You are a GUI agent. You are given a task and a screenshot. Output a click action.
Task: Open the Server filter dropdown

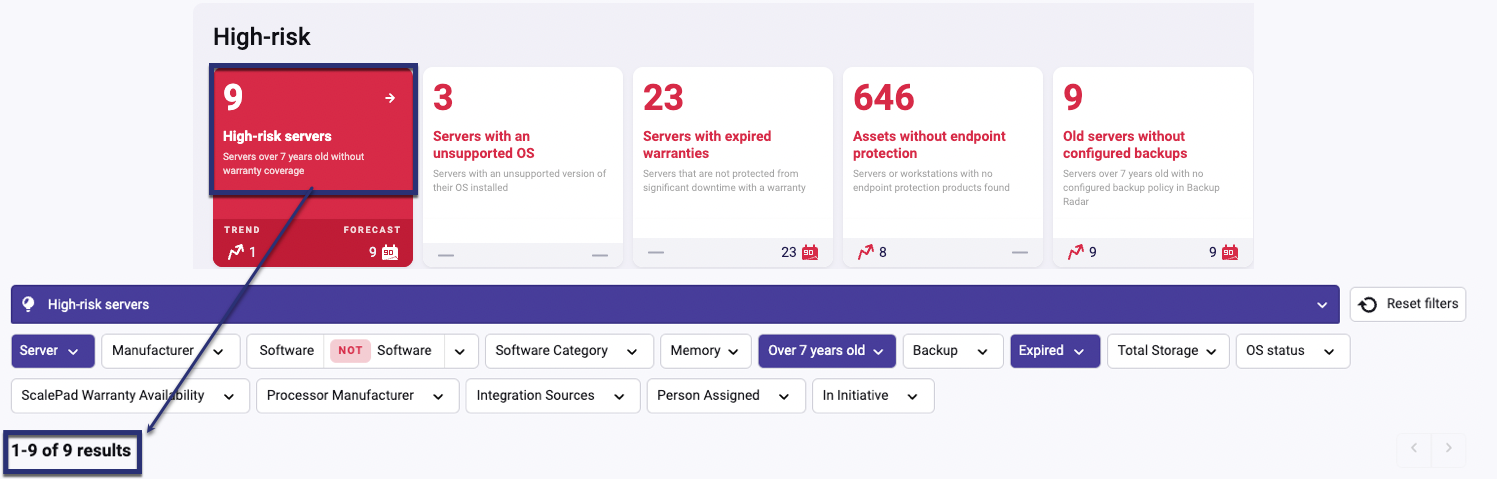(52, 351)
